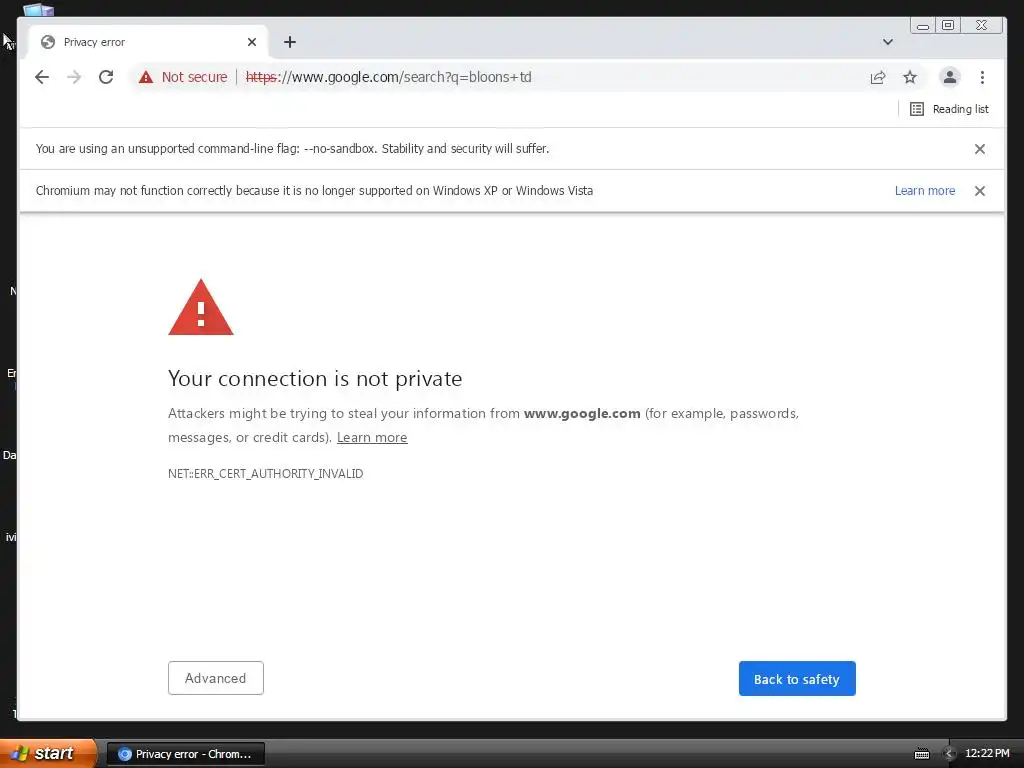Click the 12:22 PM taskbar clock
The image size is (1024, 768).
click(987, 754)
